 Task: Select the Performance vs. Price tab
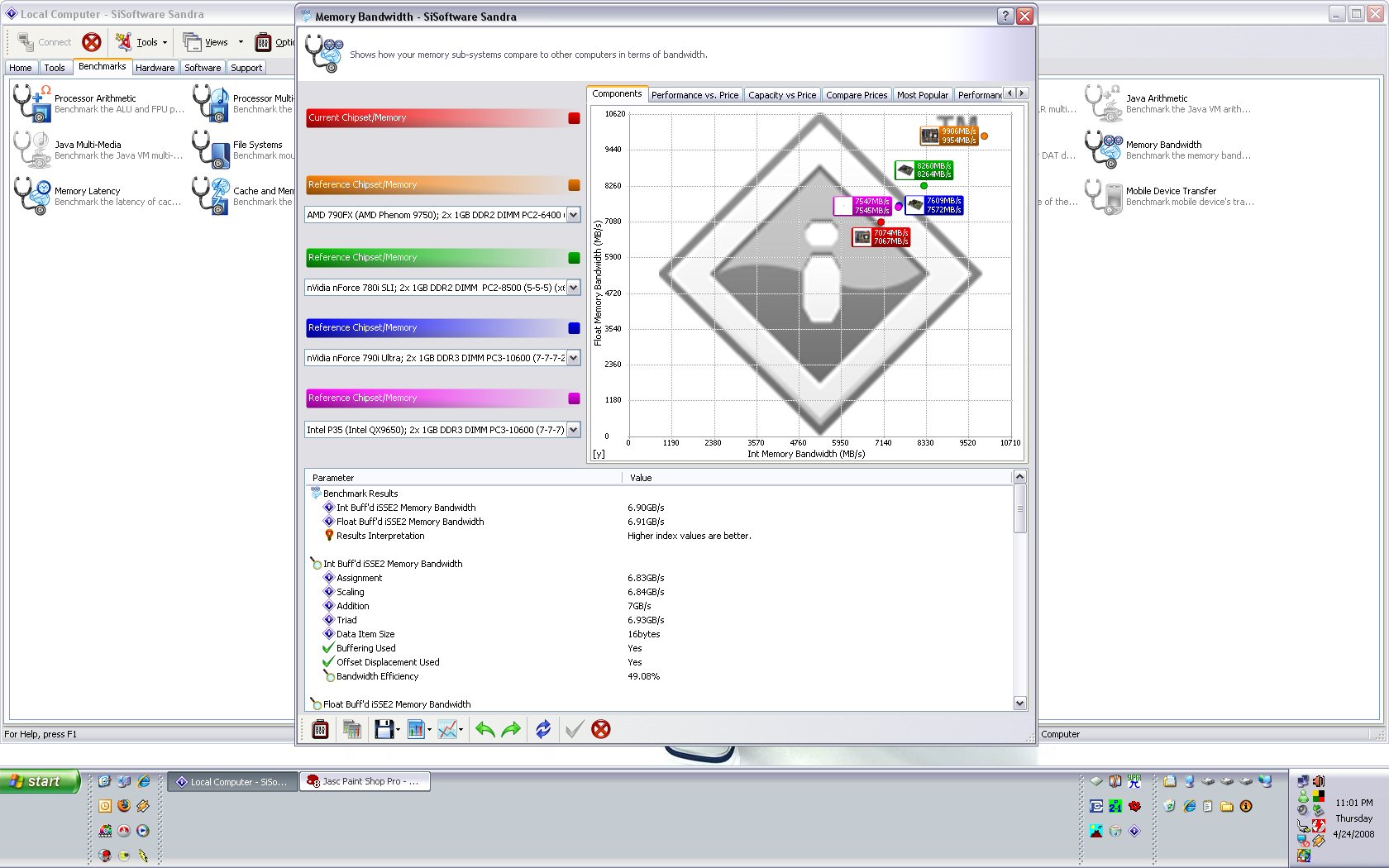point(694,95)
